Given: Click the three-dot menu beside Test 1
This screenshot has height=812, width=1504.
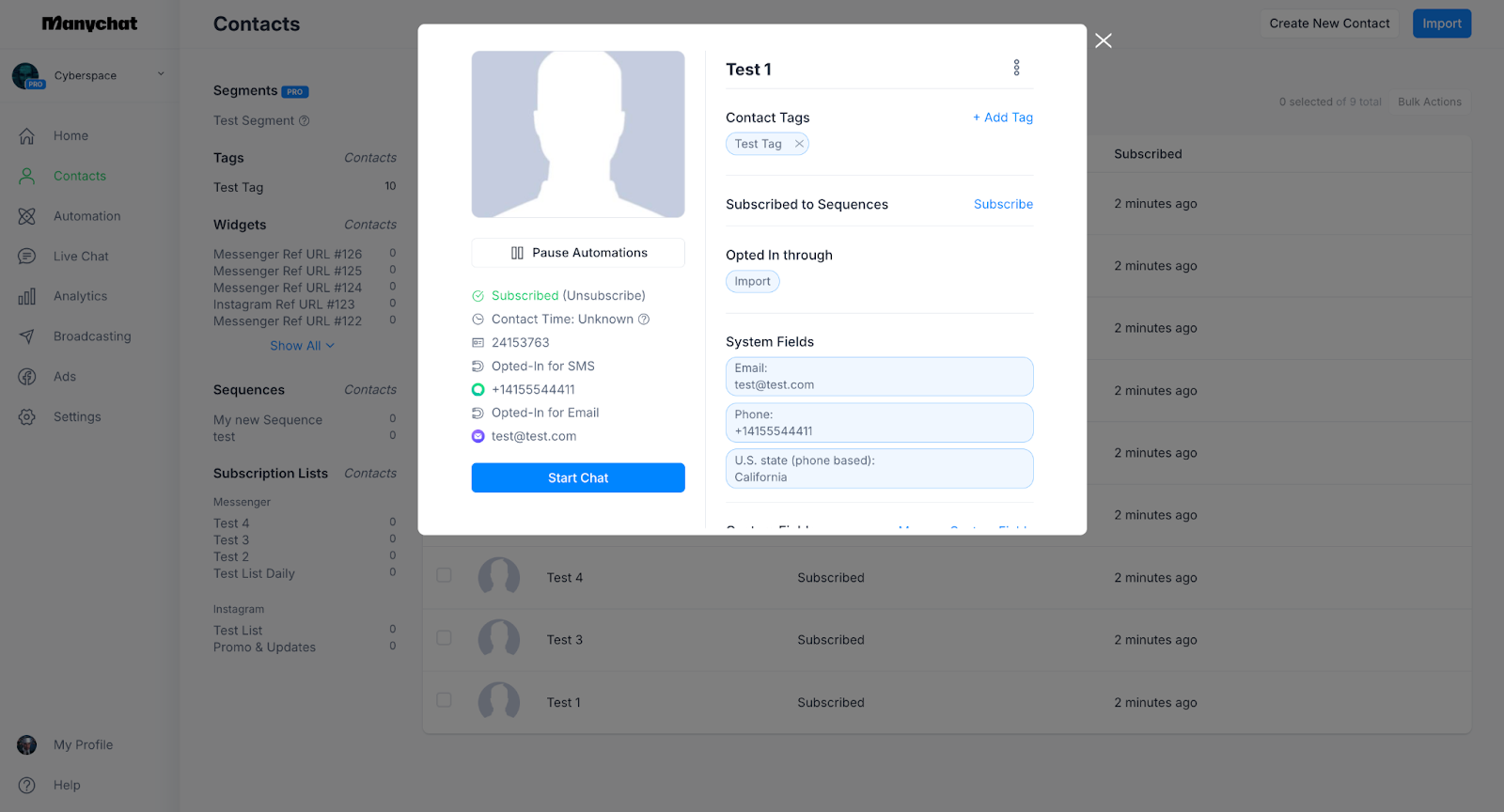Looking at the screenshot, I should coord(1016,68).
